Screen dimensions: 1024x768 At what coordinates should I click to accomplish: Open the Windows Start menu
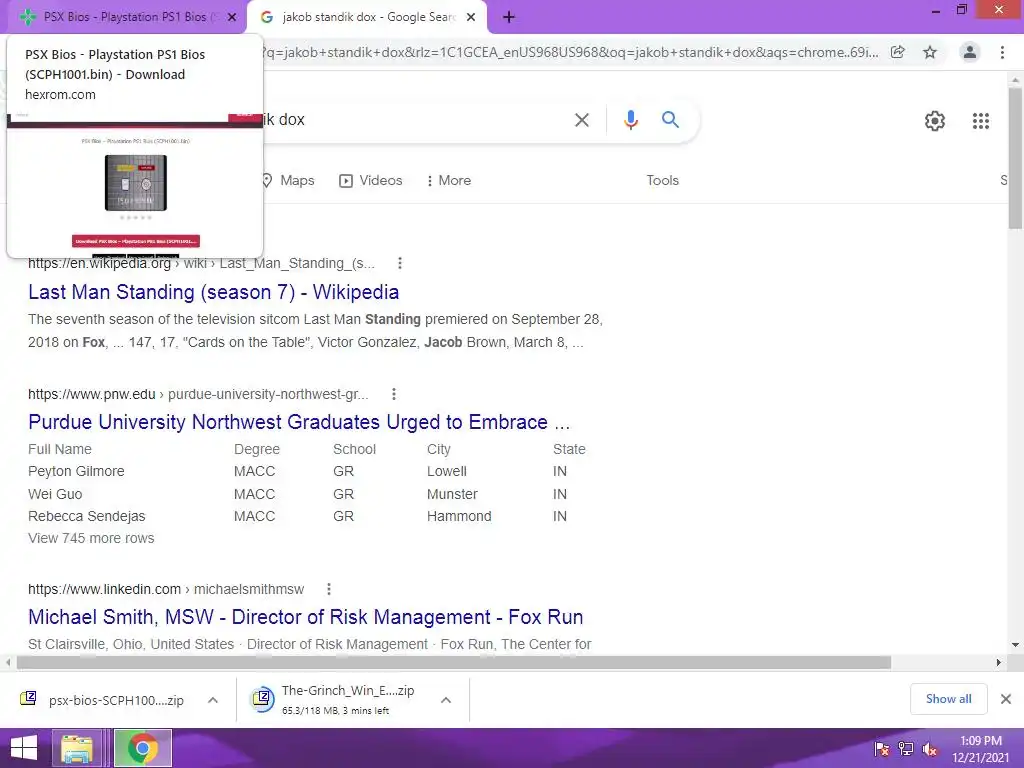[x=24, y=748]
